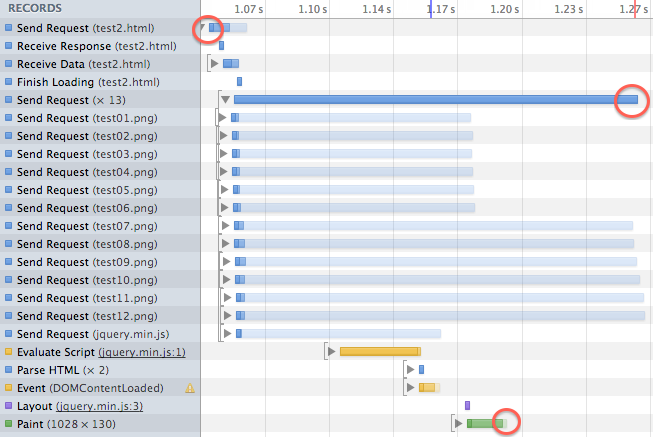The image size is (653, 437).
Task: Click the blue DOMContentLoaded timeline marker line
Action: [x=431, y=9]
